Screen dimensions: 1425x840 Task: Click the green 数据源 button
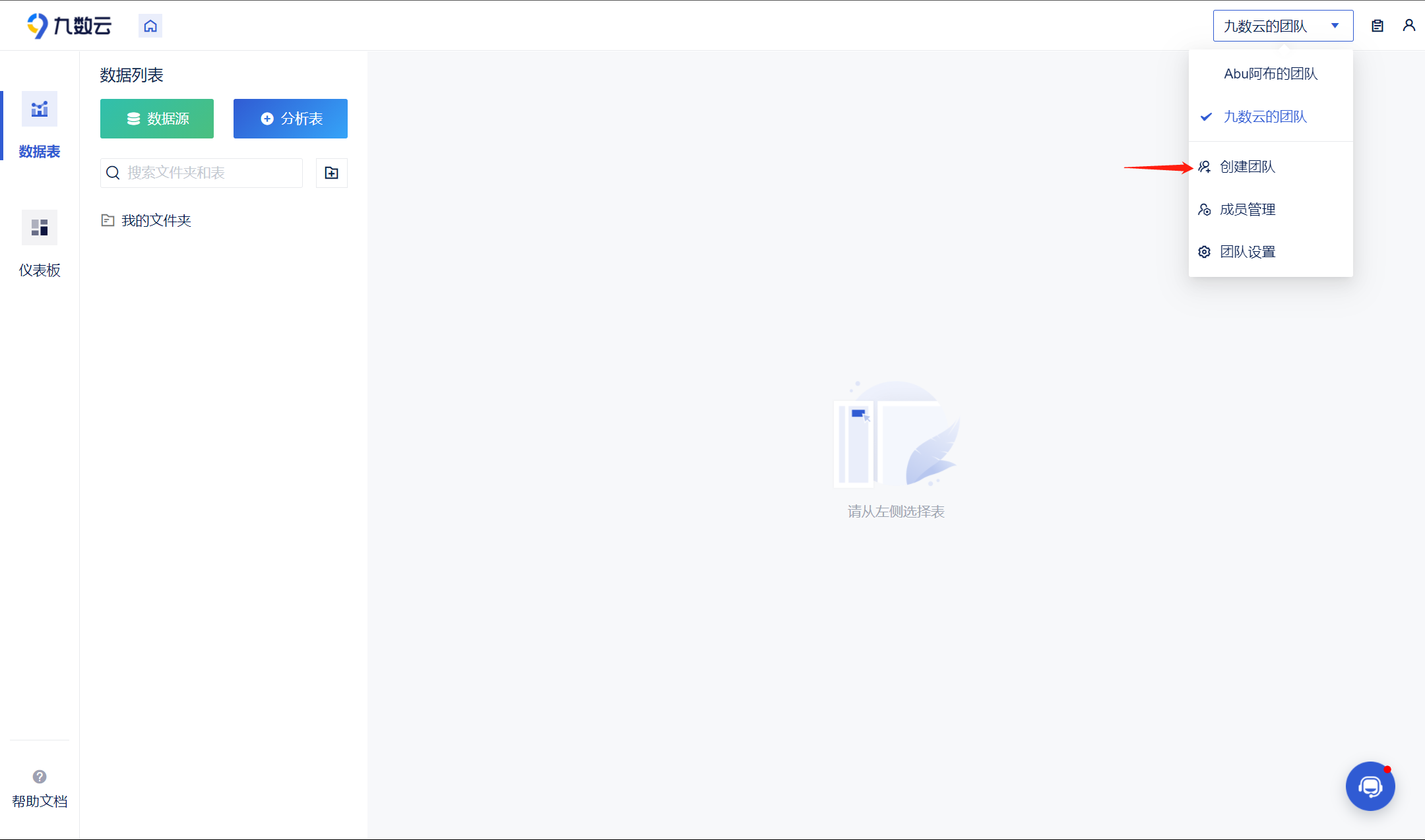[x=157, y=119]
